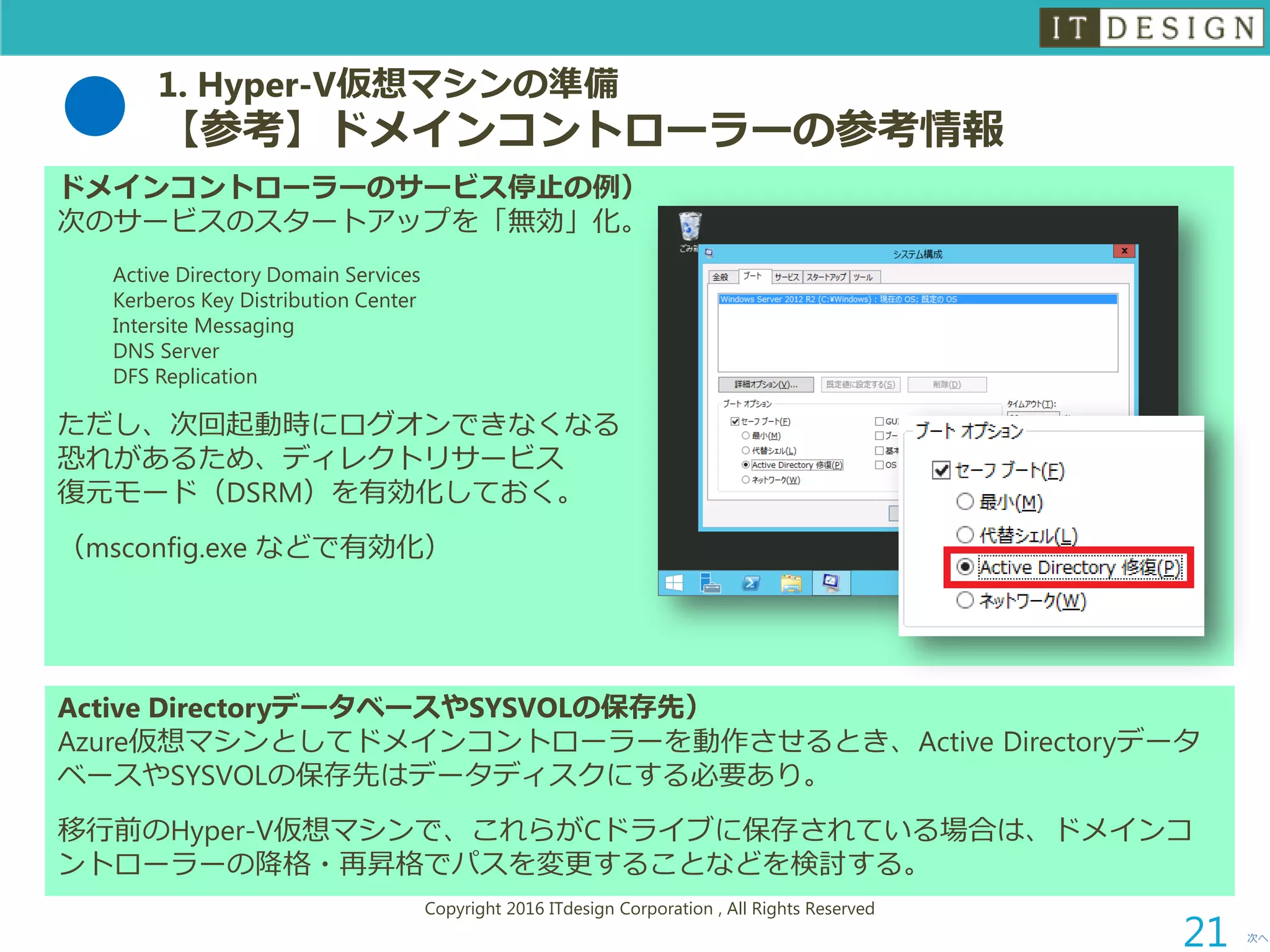This screenshot has width=1270, height=952.
Task: Click the 削除(D) button
Action: 947,384
